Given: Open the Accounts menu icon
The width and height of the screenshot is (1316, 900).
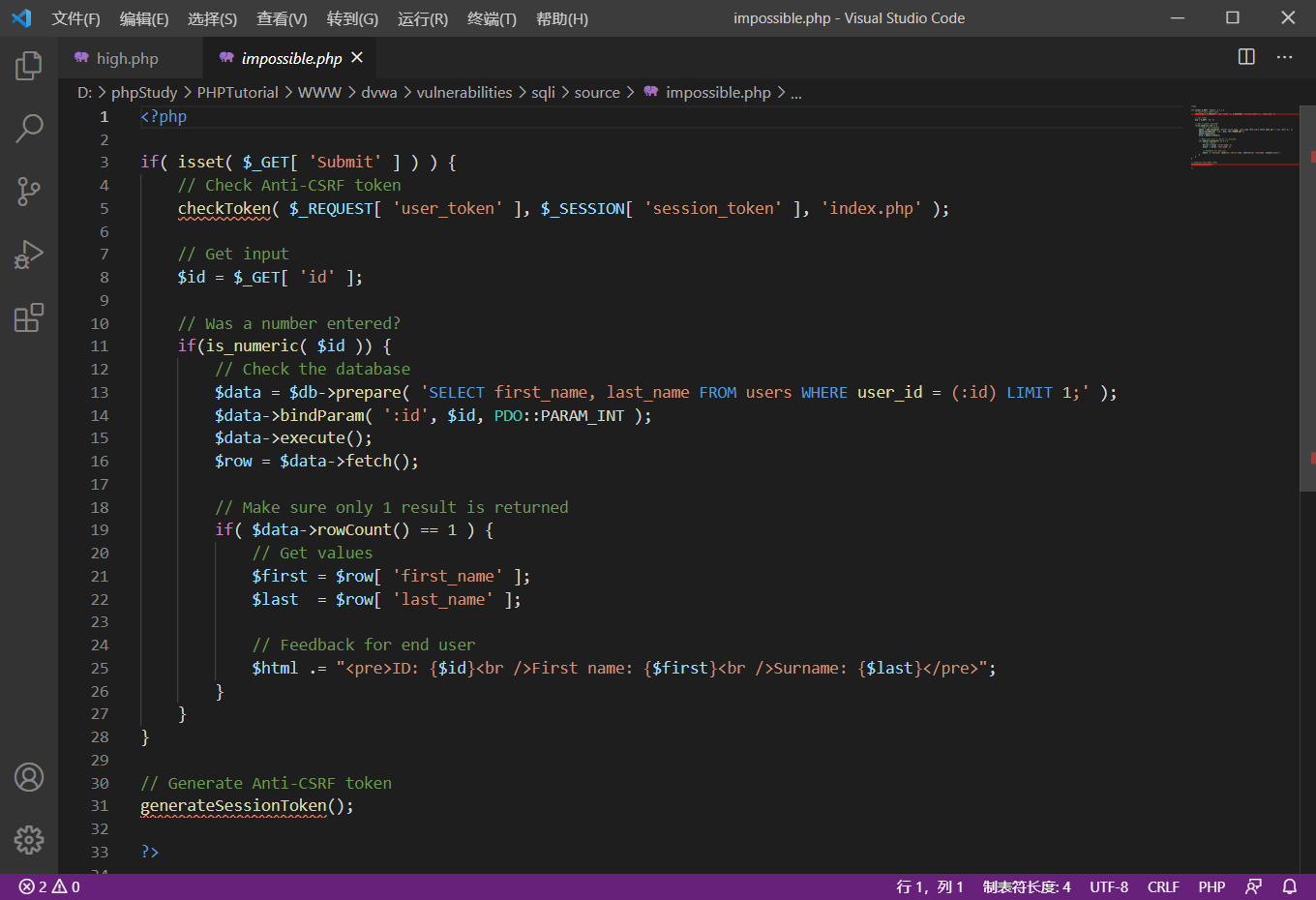Looking at the screenshot, I should [x=29, y=777].
